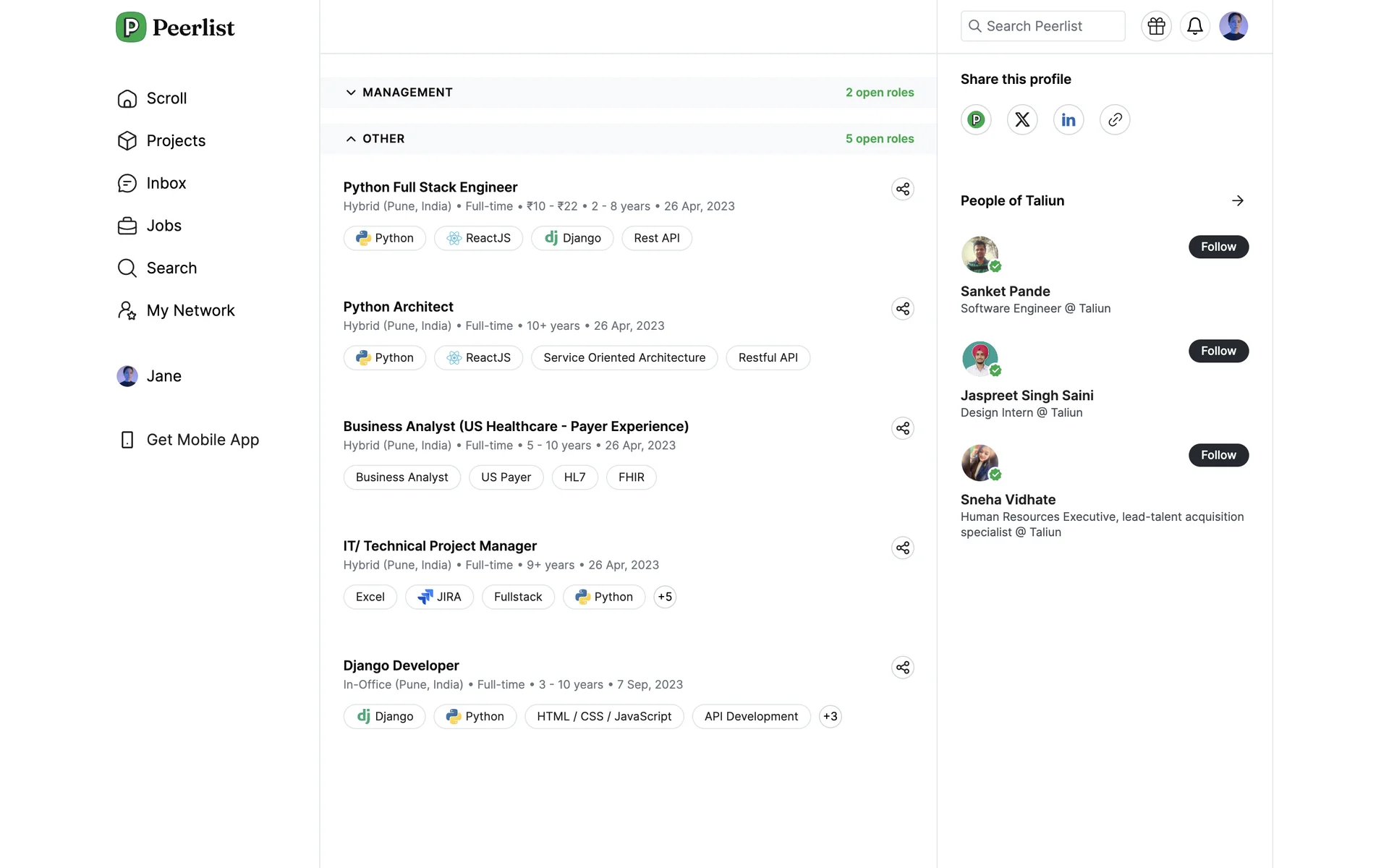Image resolution: width=1389 pixels, height=868 pixels.
Task: Share profile on LinkedIn
Action: click(x=1068, y=120)
